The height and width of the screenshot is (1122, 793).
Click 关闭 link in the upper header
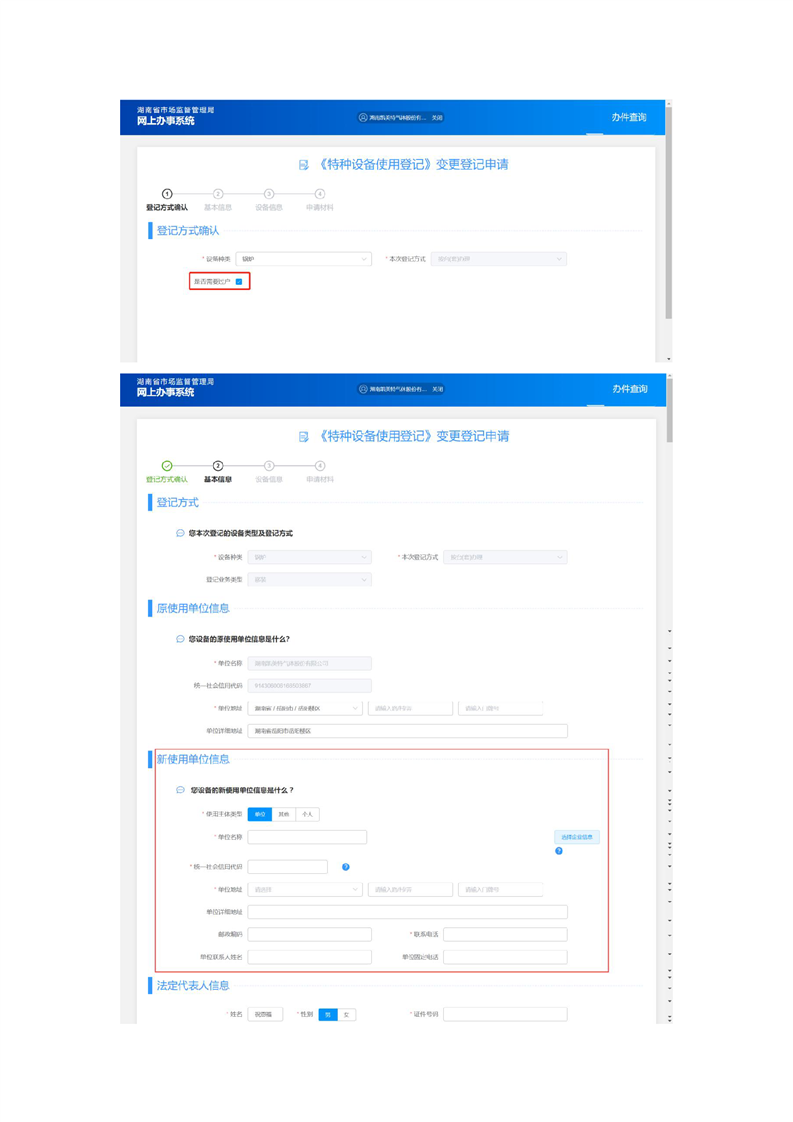(x=437, y=118)
